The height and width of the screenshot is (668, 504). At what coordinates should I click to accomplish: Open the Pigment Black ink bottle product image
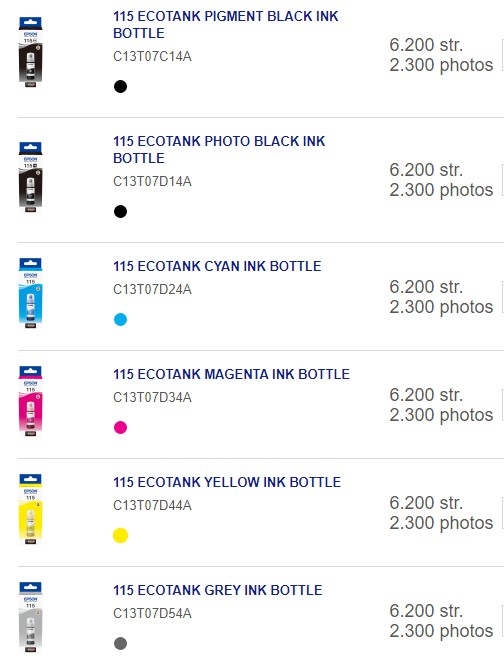click(x=30, y=52)
